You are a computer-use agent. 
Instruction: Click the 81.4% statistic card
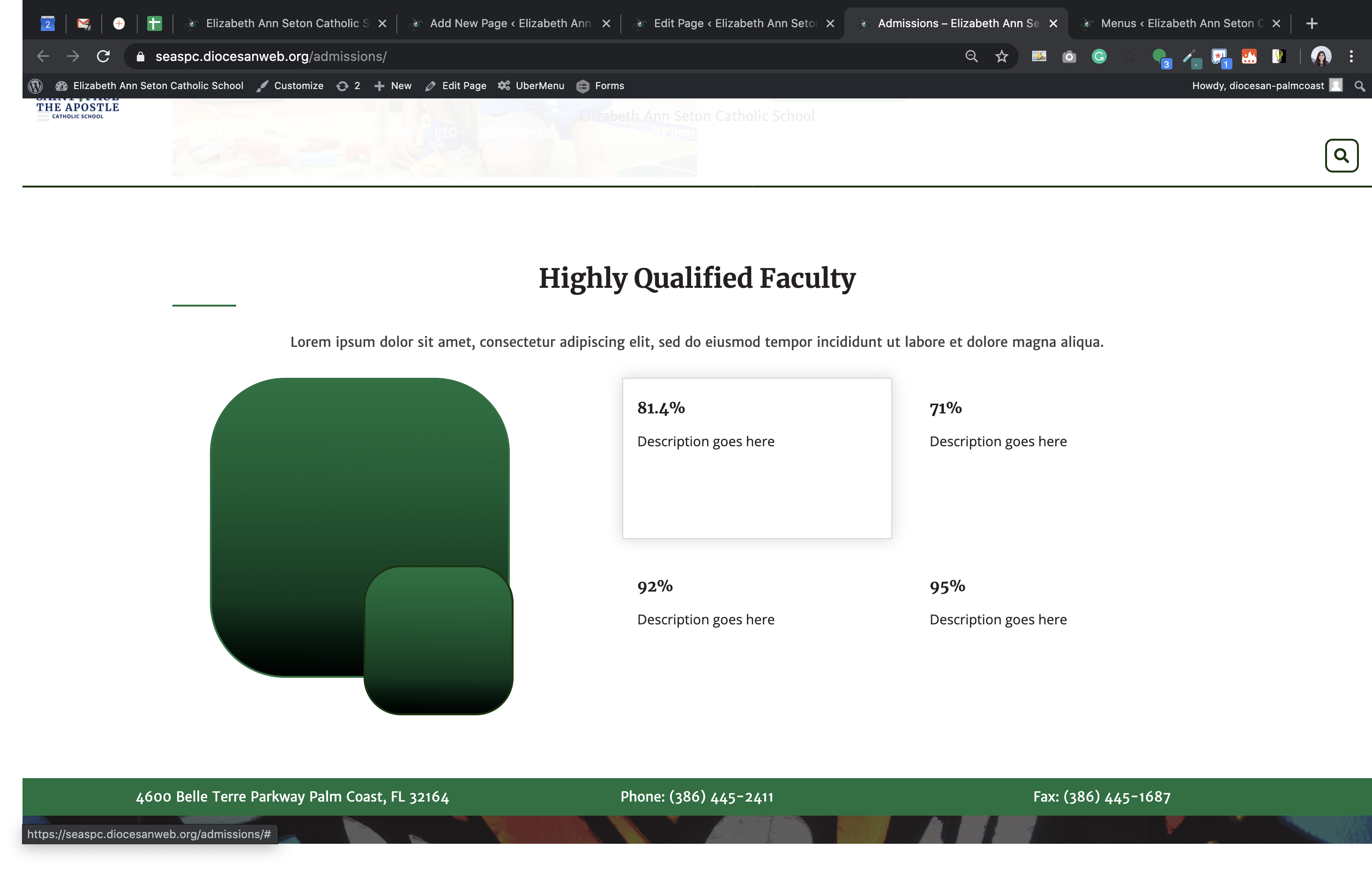point(757,458)
